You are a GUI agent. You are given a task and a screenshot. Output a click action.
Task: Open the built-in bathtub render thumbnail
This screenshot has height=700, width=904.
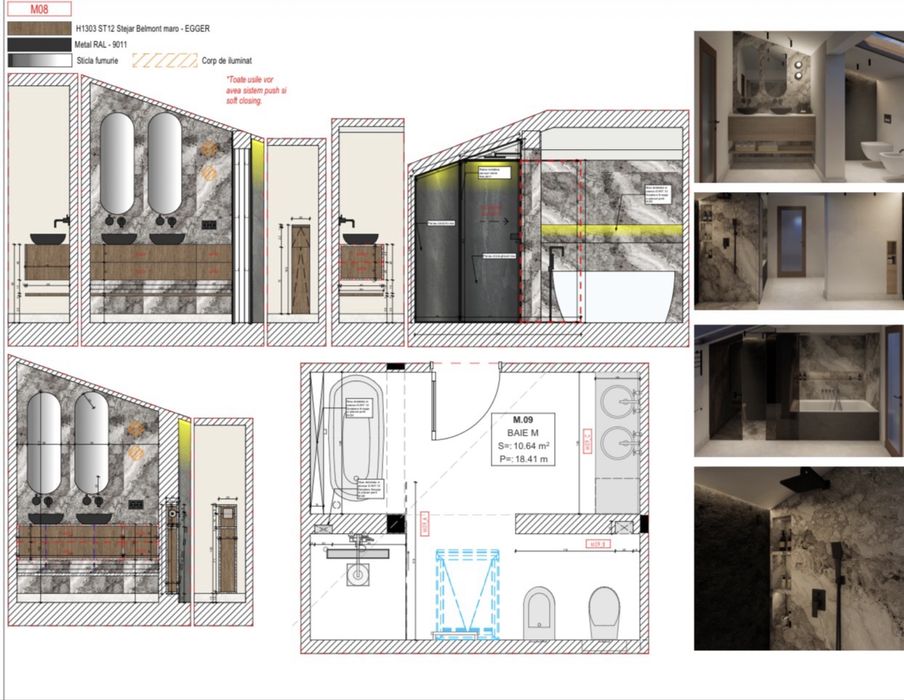click(799, 391)
